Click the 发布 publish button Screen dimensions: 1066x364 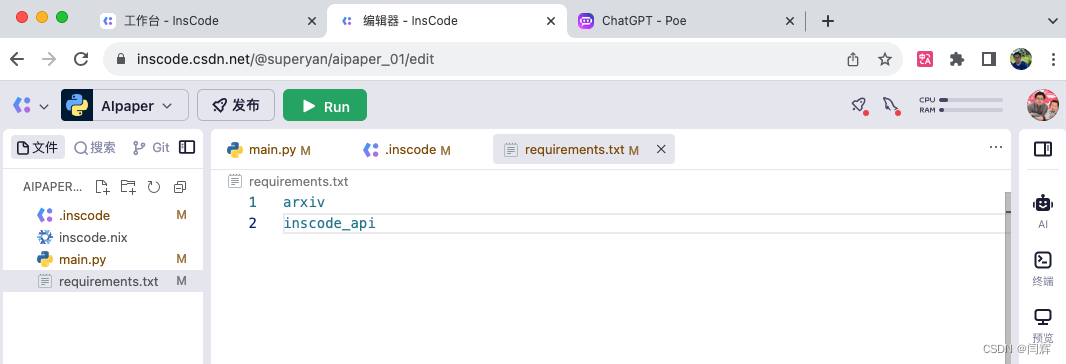236,105
